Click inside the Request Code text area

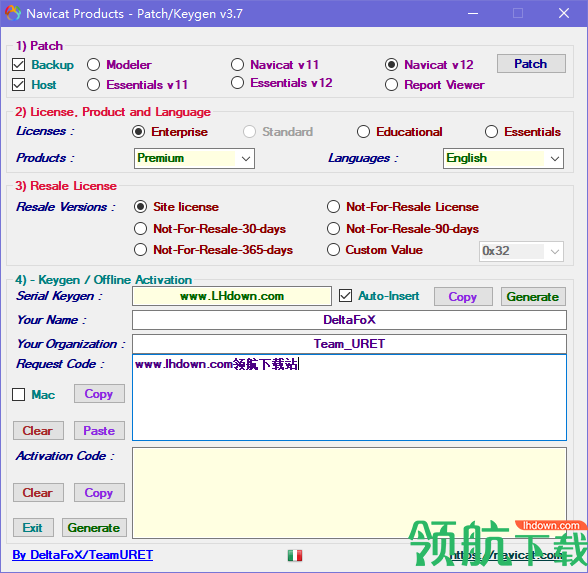click(x=349, y=398)
